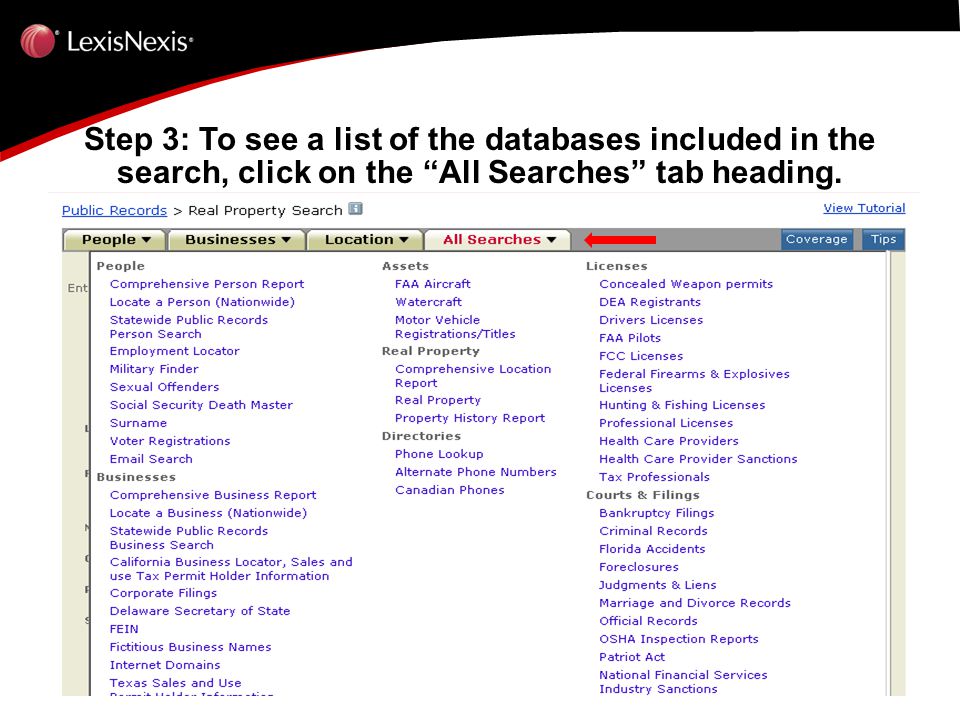
Task: Click the Coverage button
Action: click(x=816, y=239)
